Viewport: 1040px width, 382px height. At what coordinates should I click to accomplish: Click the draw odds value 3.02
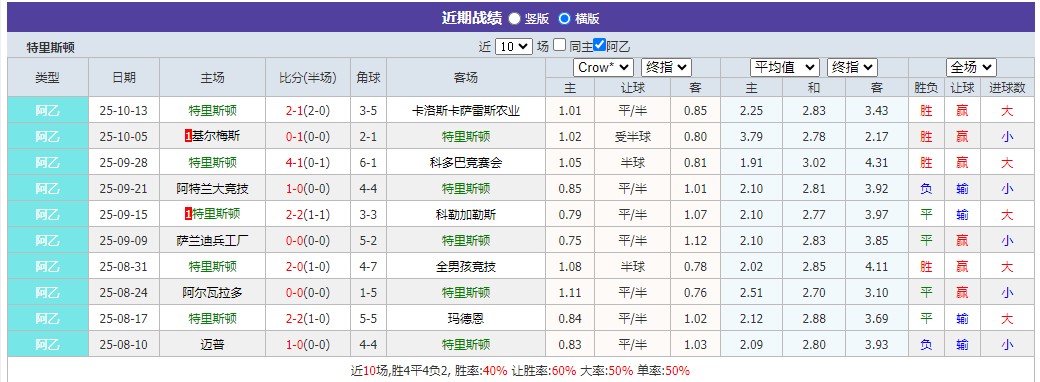pyautogui.click(x=814, y=162)
